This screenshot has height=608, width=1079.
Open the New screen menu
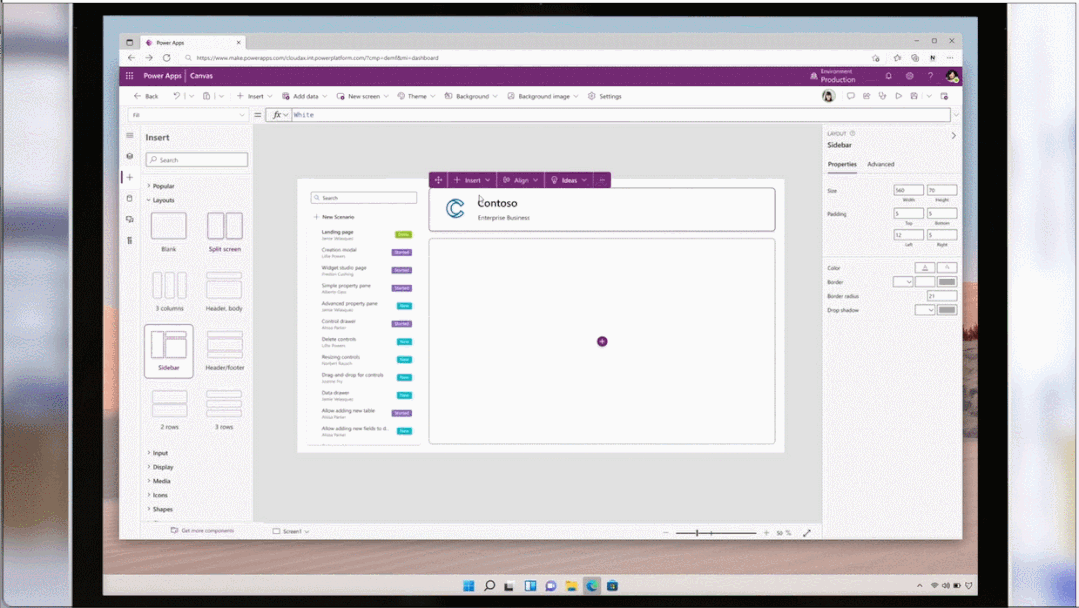(363, 96)
